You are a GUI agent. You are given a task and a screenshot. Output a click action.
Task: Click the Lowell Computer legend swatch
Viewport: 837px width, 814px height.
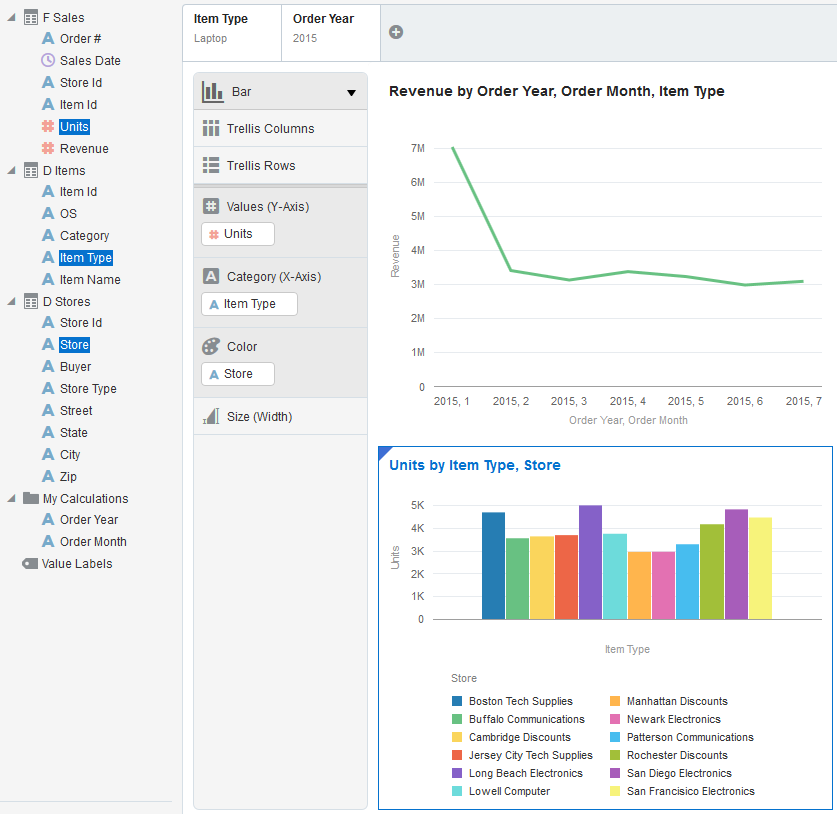(x=457, y=791)
